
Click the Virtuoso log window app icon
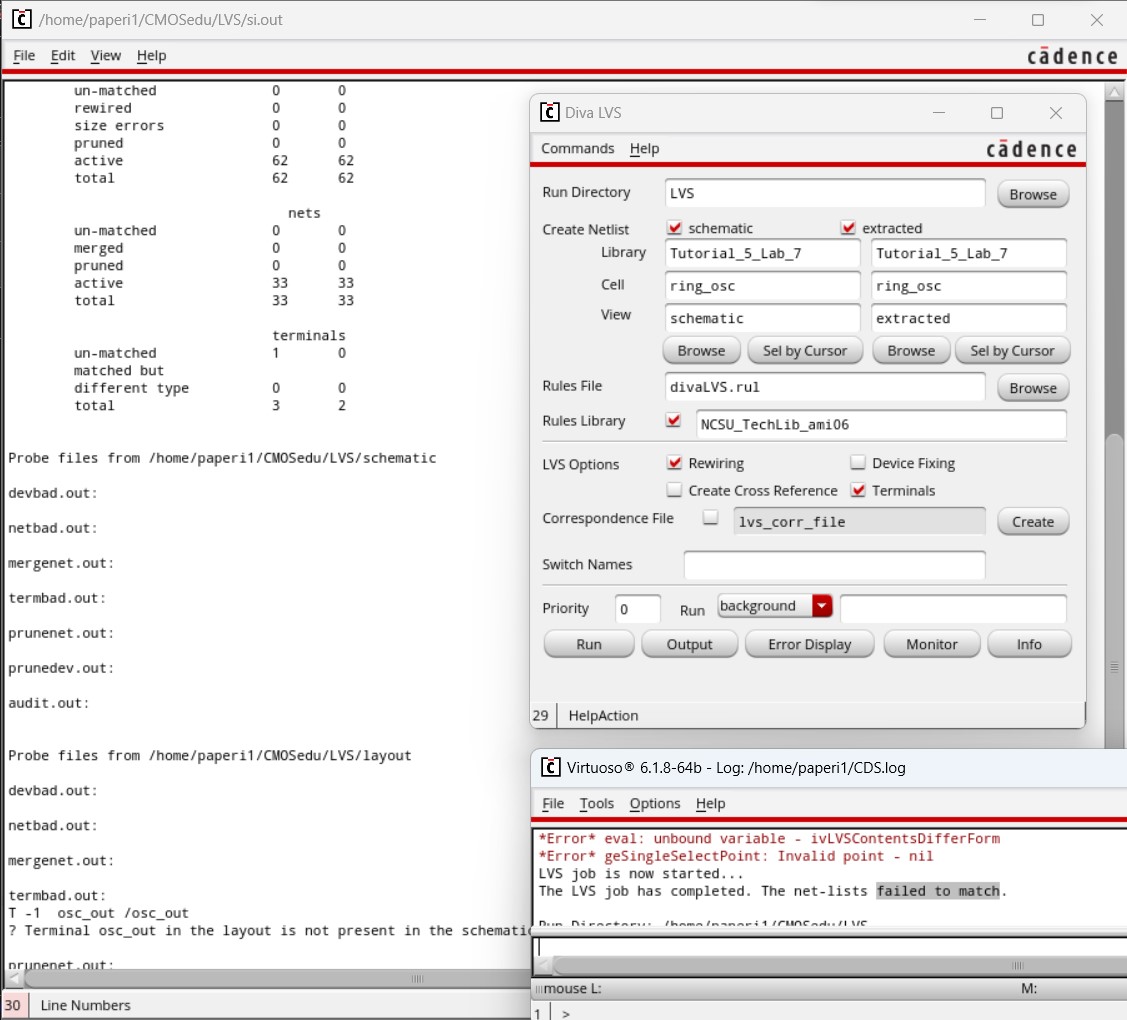tap(549, 767)
